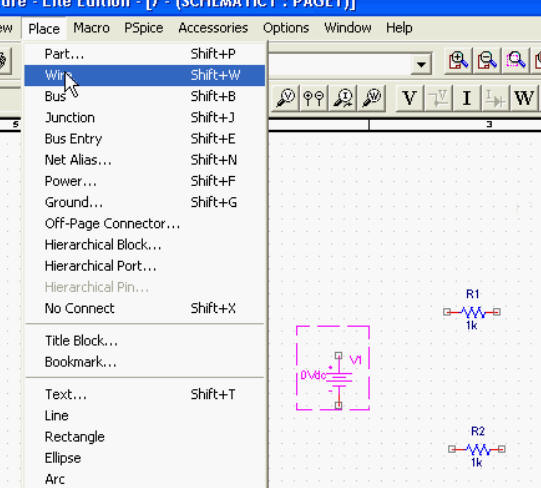Click the Zoom to Area icon
This screenshot has height=488, width=541.
515,61
